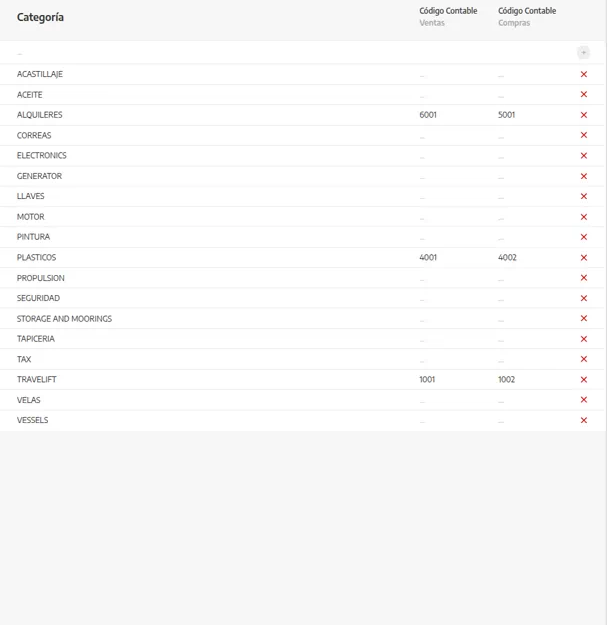
Task: Remove the VESSELS category with the red X
Action: point(584,420)
